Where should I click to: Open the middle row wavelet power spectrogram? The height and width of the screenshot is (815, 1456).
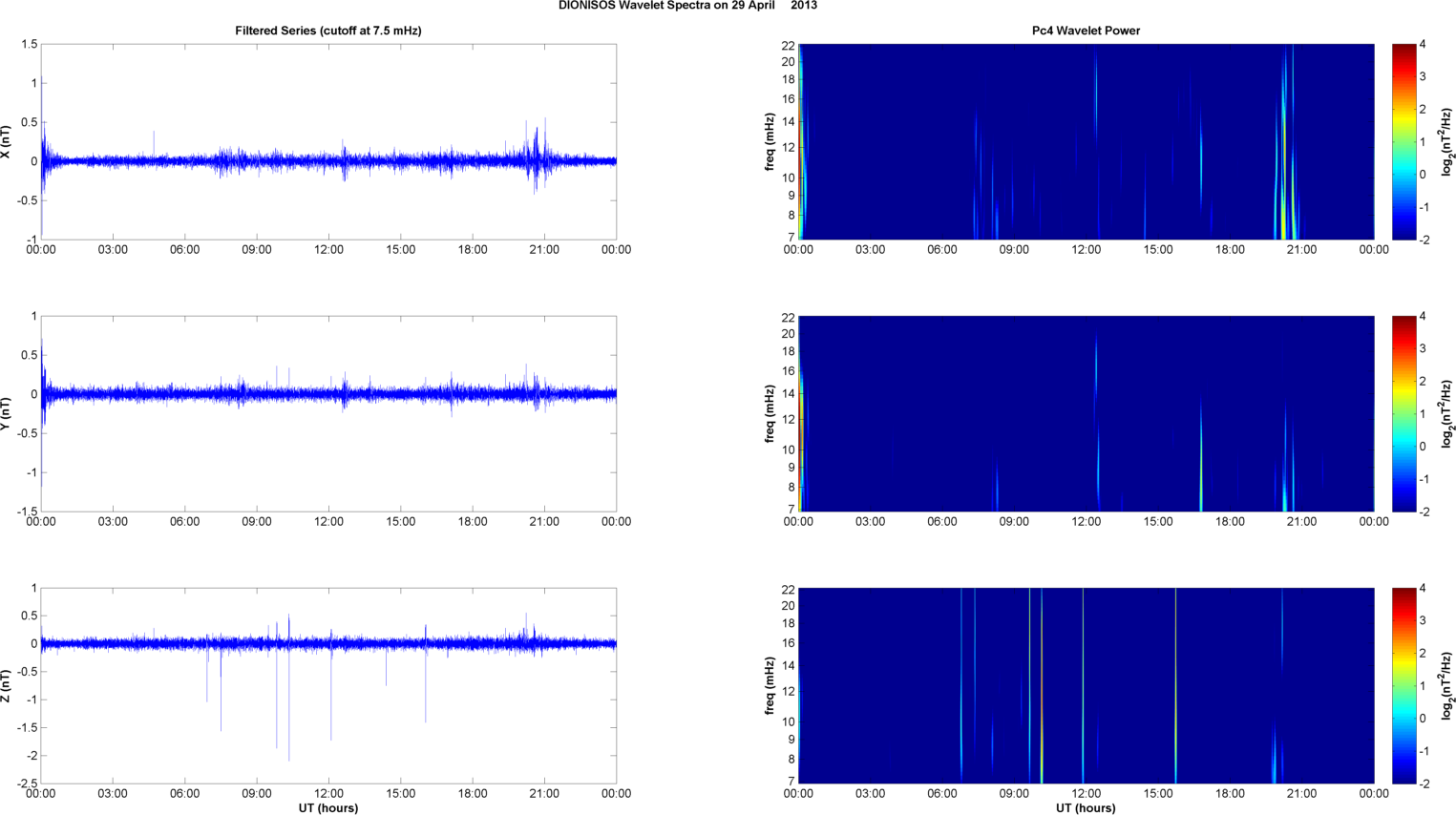click(x=1086, y=413)
